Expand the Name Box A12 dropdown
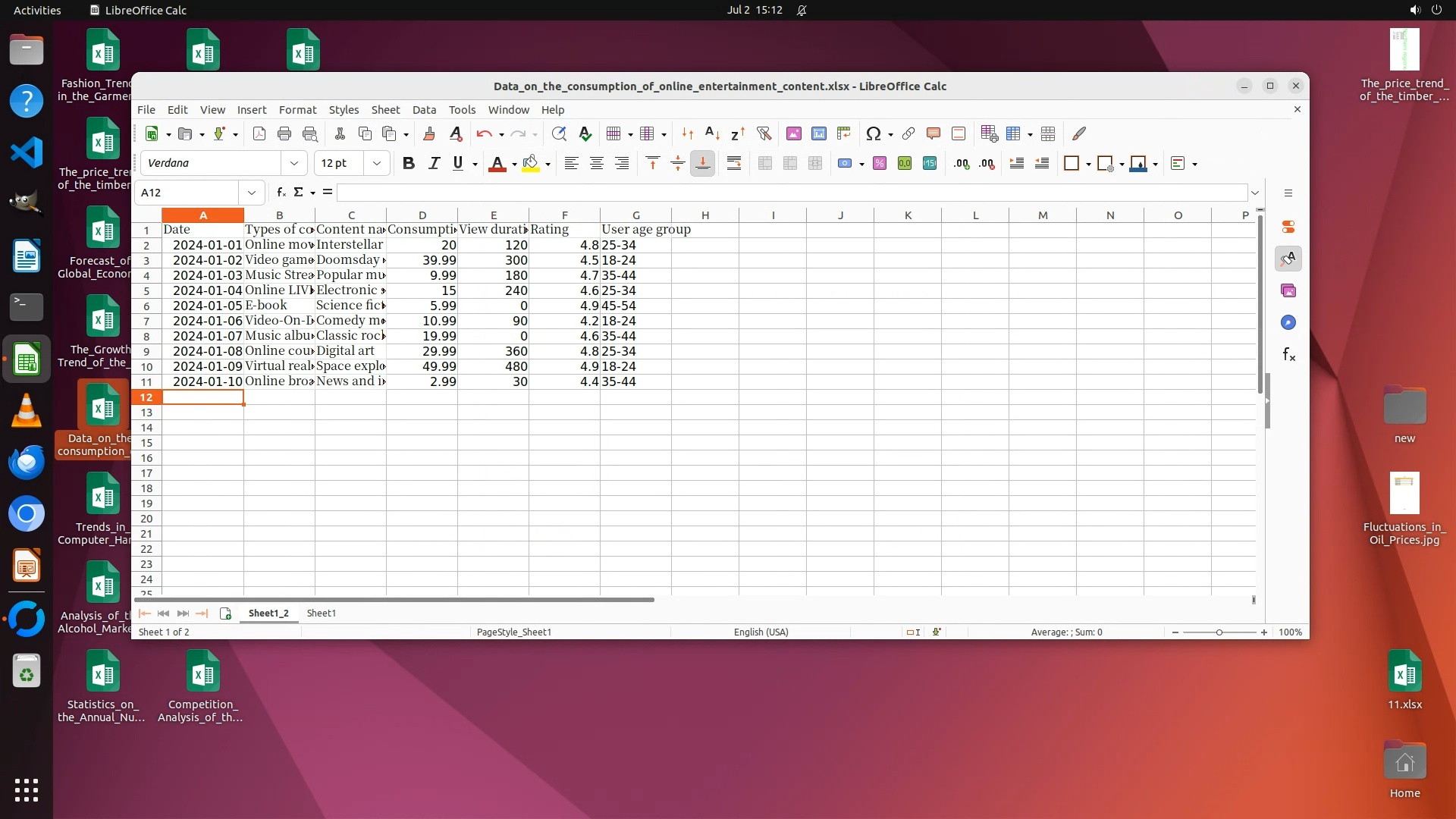 pos(252,193)
